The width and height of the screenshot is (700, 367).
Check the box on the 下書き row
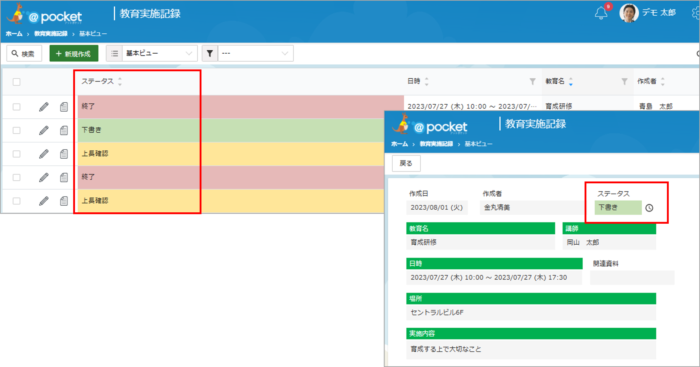pos(17,130)
